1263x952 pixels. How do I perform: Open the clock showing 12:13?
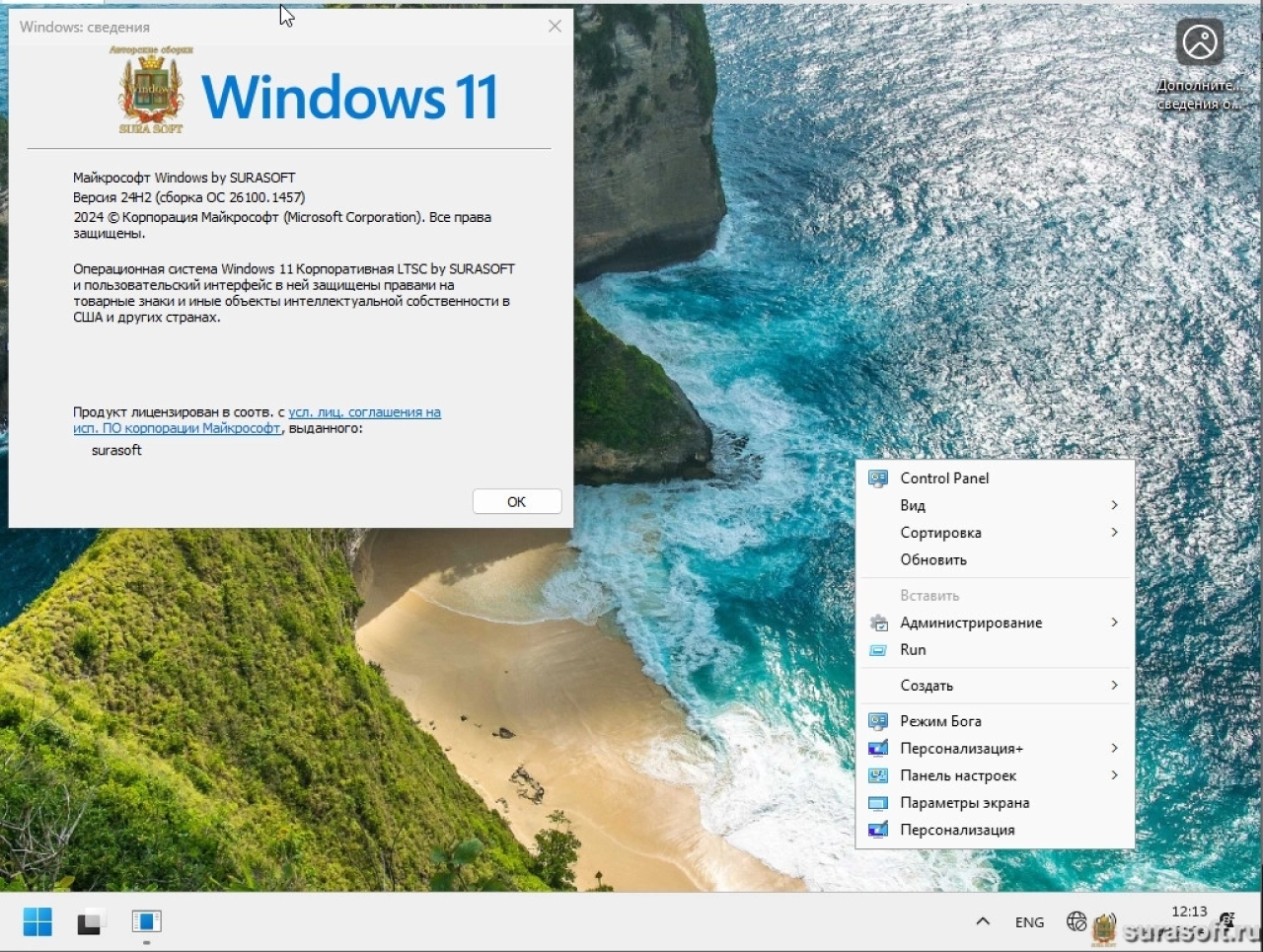(1189, 912)
